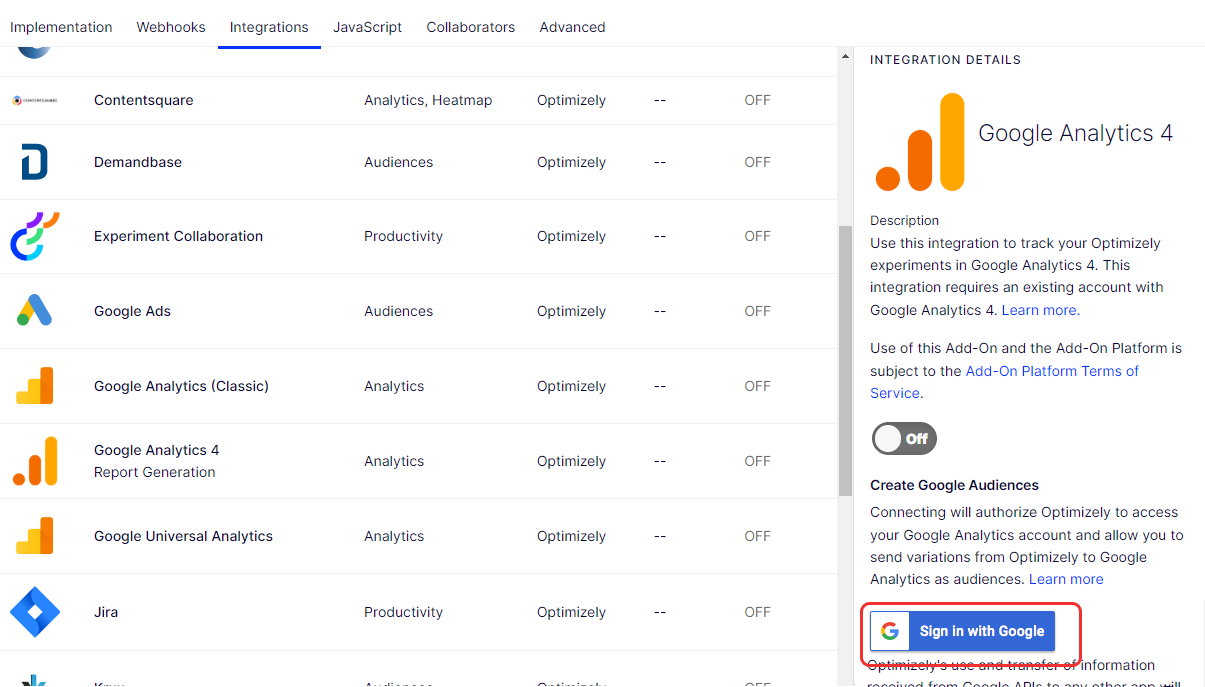Select the Google Universal Analytics integration name
Image resolution: width=1205 pixels, height=687 pixels.
[183, 536]
